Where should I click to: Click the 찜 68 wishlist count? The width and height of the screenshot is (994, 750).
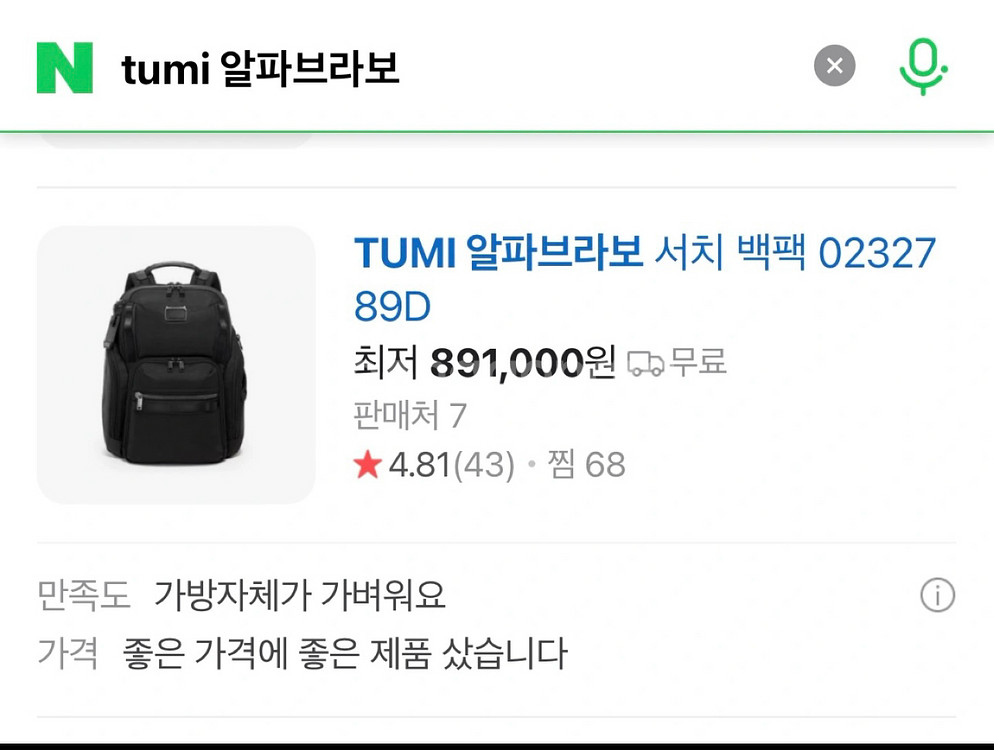click(x=586, y=465)
